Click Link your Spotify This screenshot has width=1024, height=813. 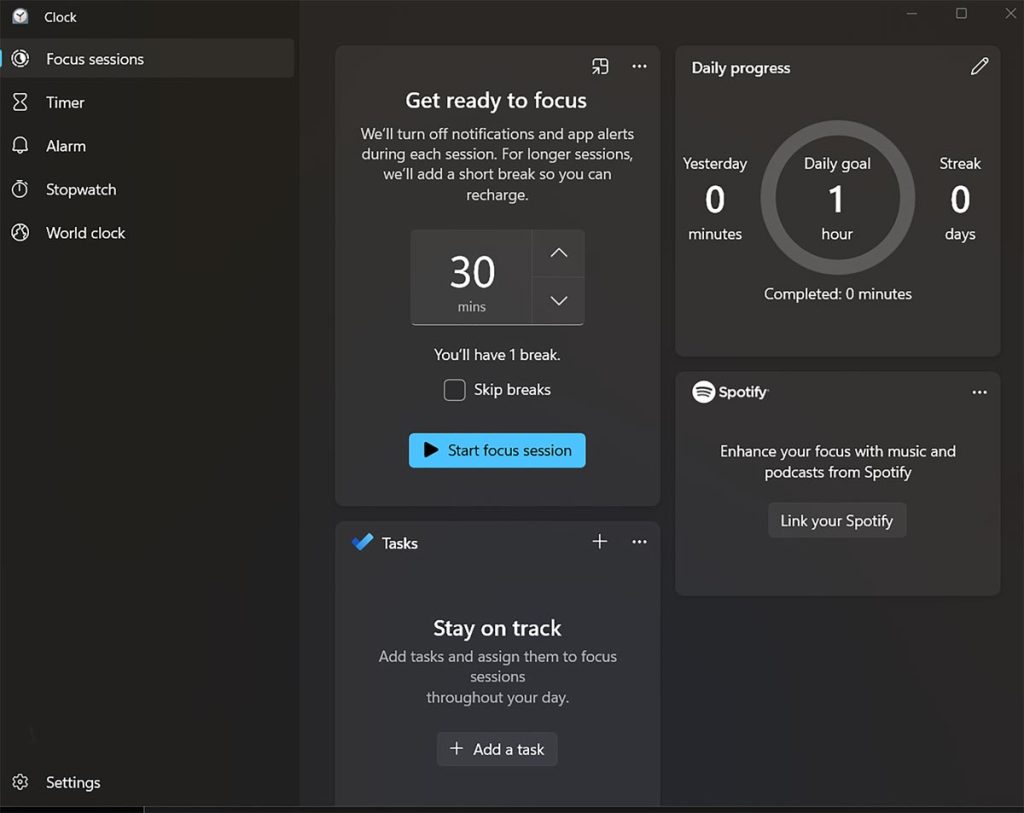[x=837, y=520]
